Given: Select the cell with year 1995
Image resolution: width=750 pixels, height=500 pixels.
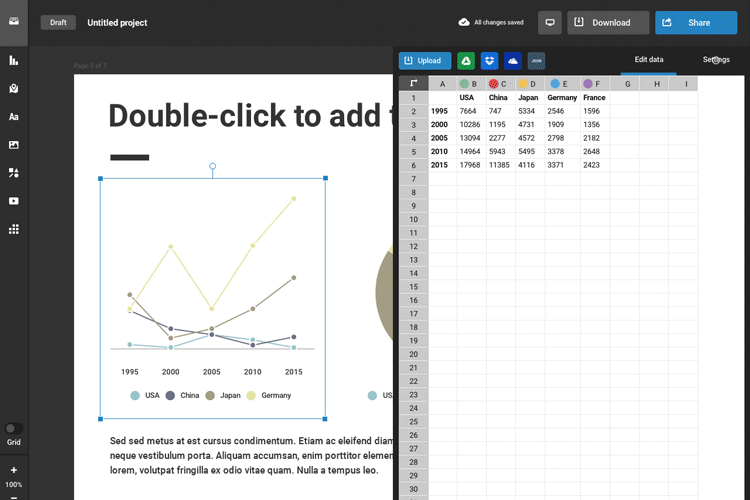Looking at the screenshot, I should [x=442, y=111].
